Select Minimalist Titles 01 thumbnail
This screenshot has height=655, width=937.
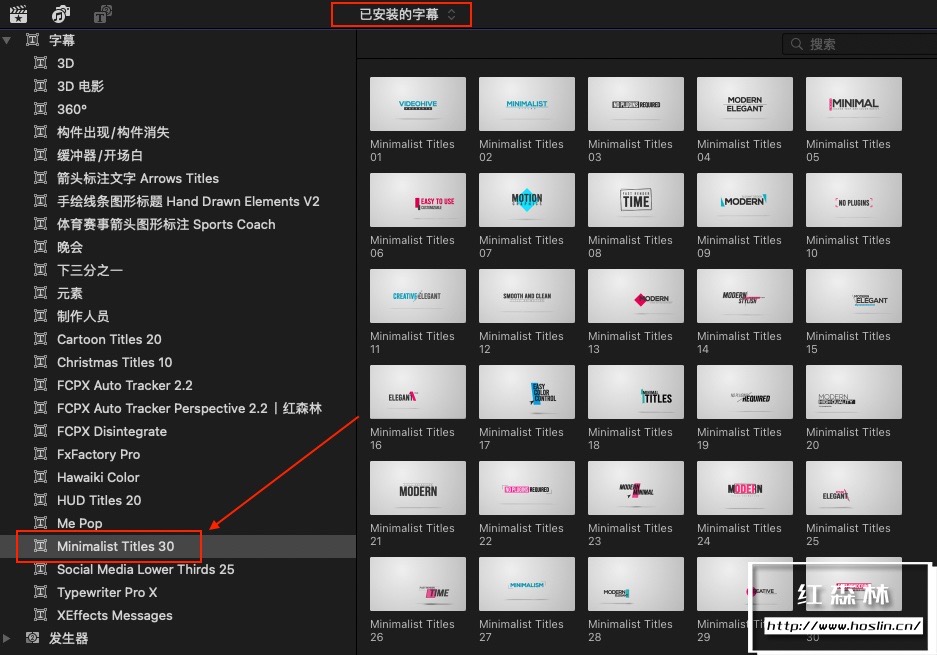point(418,104)
